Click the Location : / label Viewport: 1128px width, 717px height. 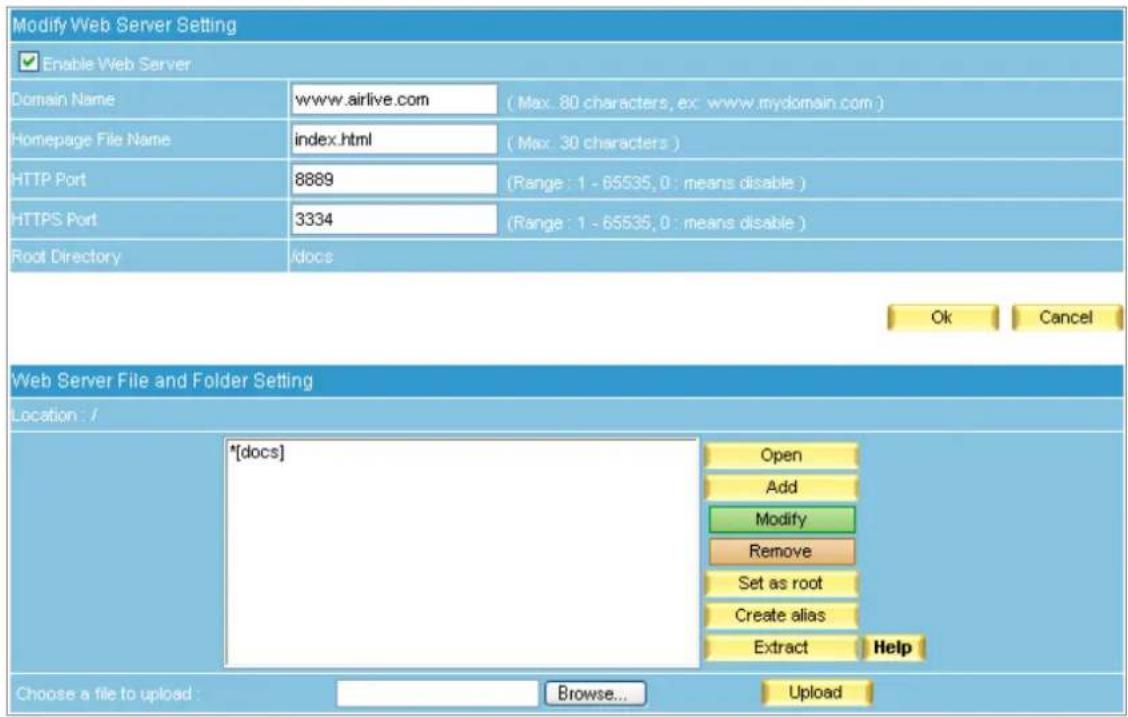pyautogui.click(x=55, y=415)
